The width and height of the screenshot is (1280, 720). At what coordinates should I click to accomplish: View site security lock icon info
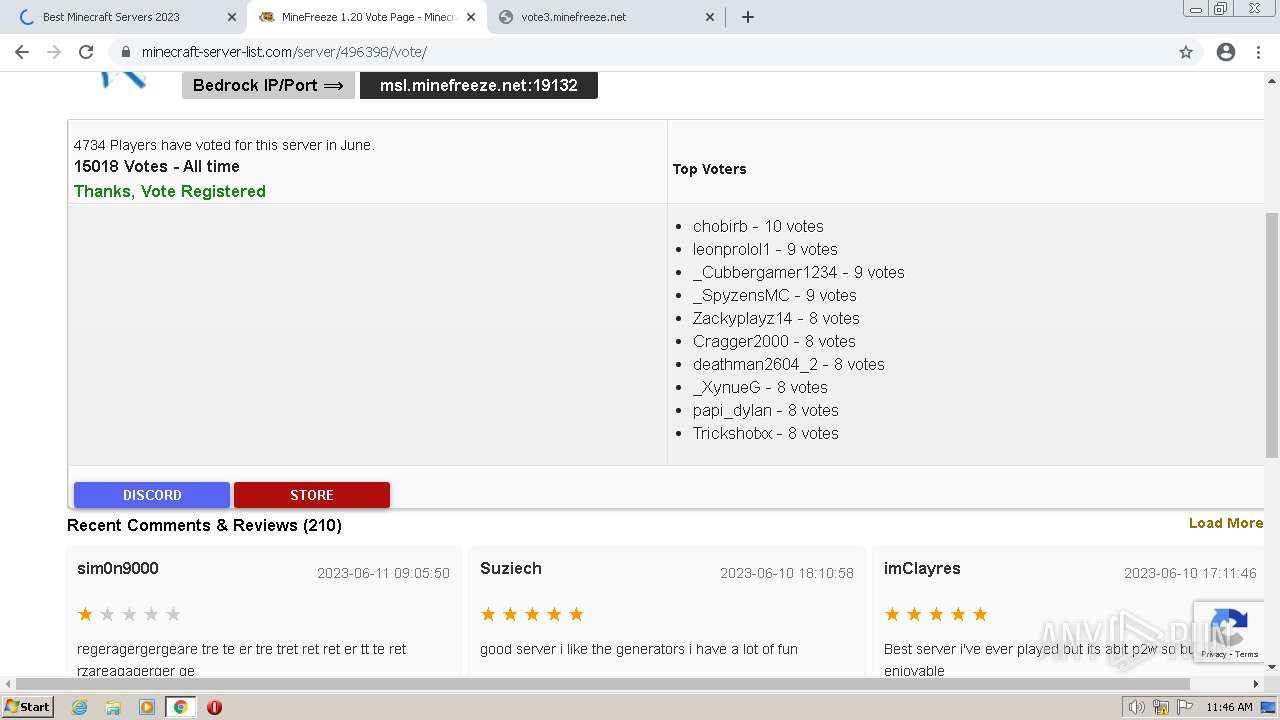125,52
